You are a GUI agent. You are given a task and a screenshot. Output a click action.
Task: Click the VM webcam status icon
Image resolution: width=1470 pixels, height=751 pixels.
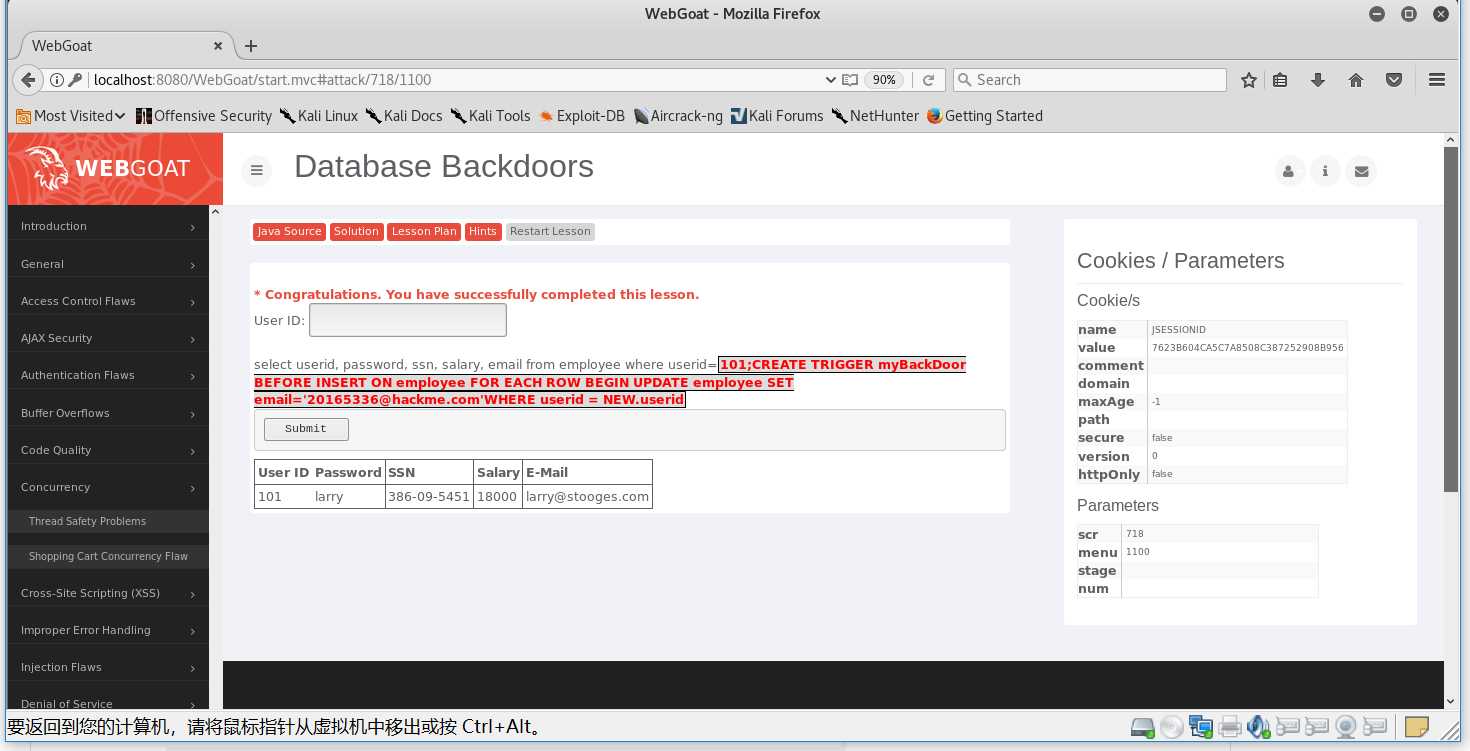pyautogui.click(x=1347, y=727)
